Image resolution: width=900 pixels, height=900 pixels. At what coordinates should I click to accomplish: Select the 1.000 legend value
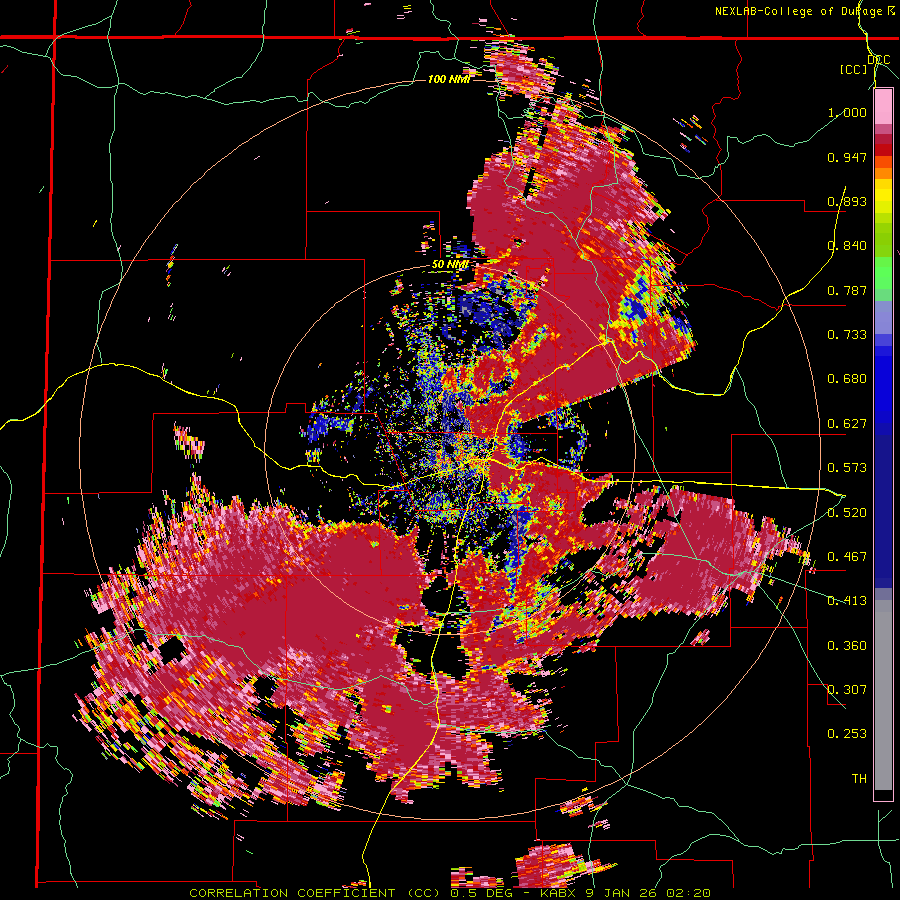[x=847, y=112]
